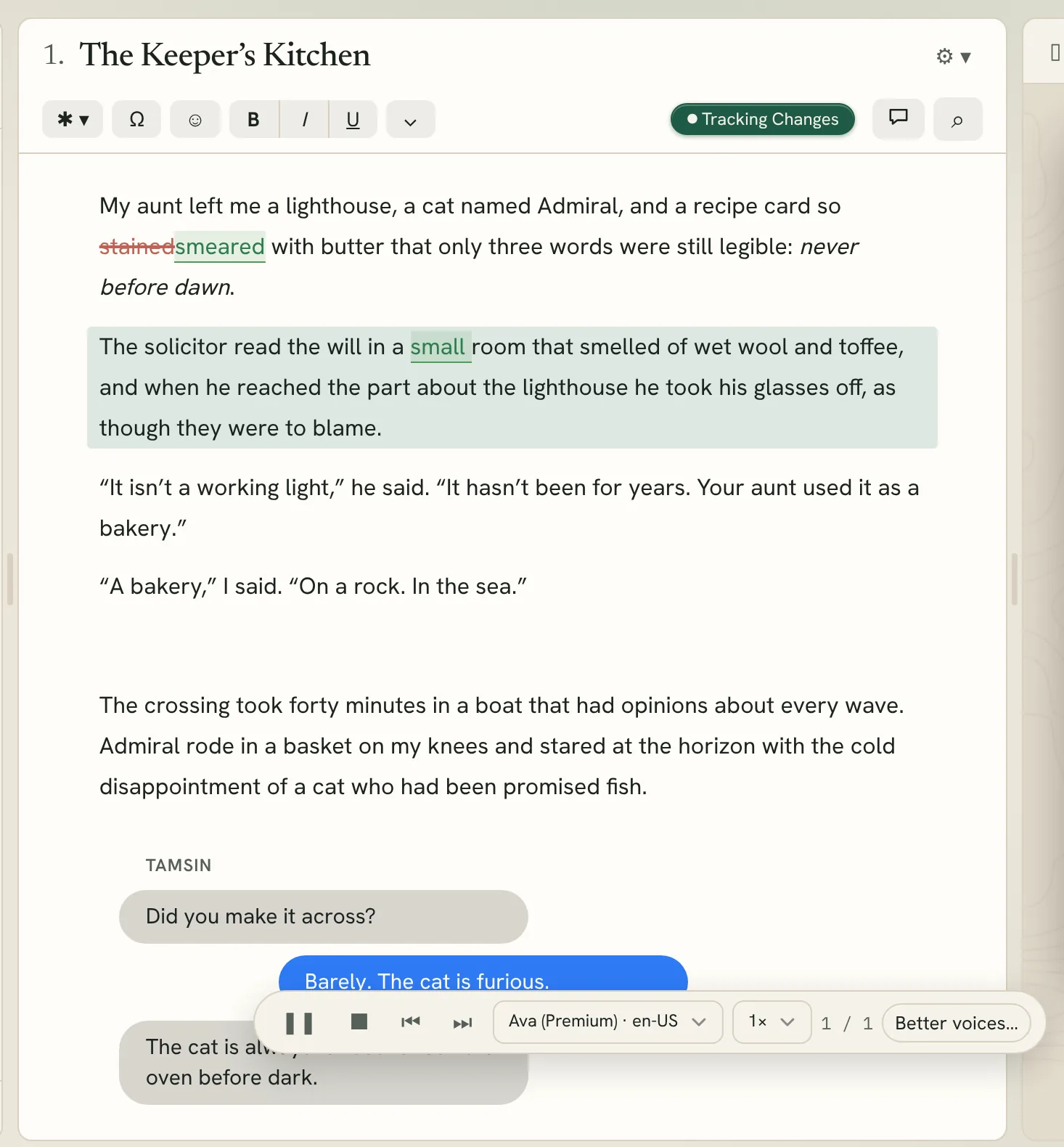Open the 1× playback speed dropdown
Screen dimensions: 1064x1147
pos(772,1022)
